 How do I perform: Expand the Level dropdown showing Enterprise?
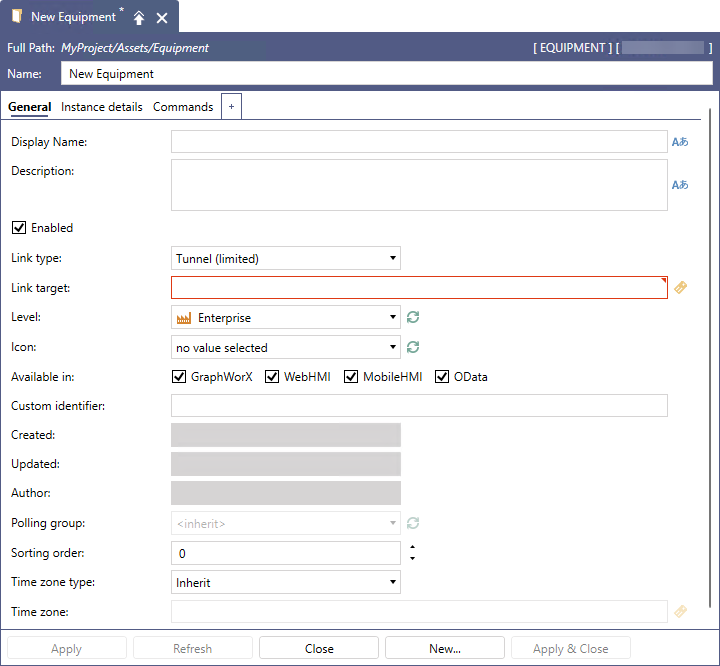286,318
